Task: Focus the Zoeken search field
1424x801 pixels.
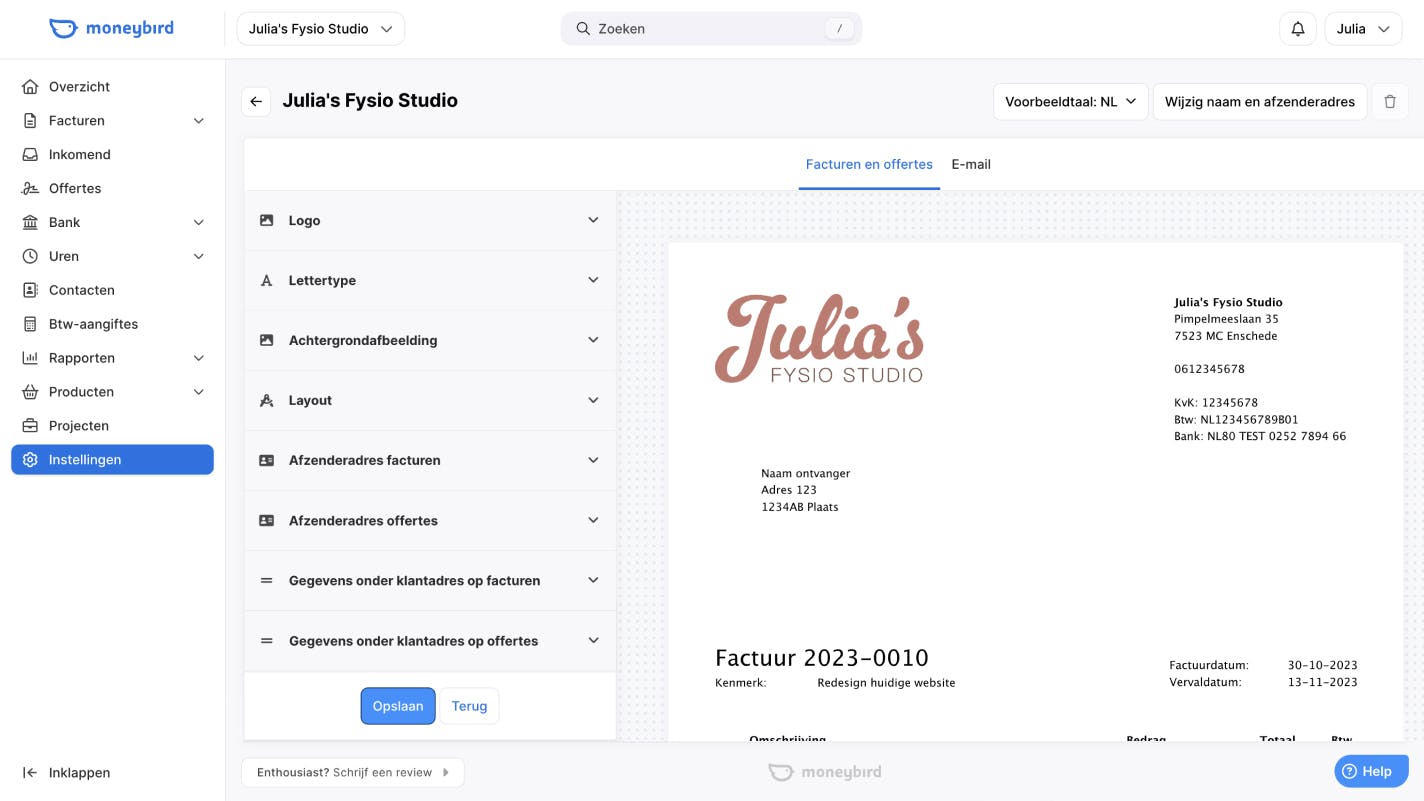Action: tap(711, 29)
